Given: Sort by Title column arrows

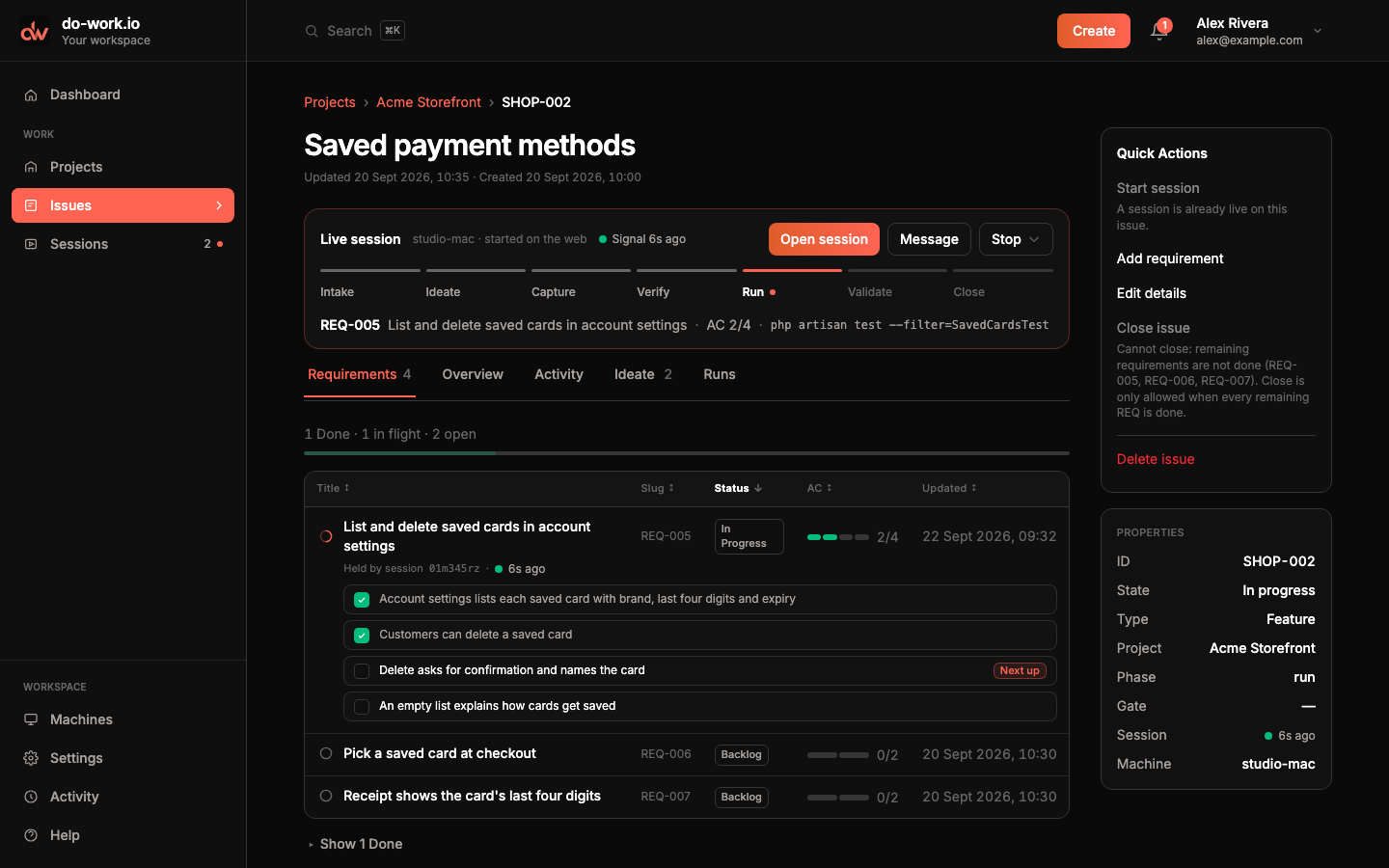Looking at the screenshot, I should (346, 488).
